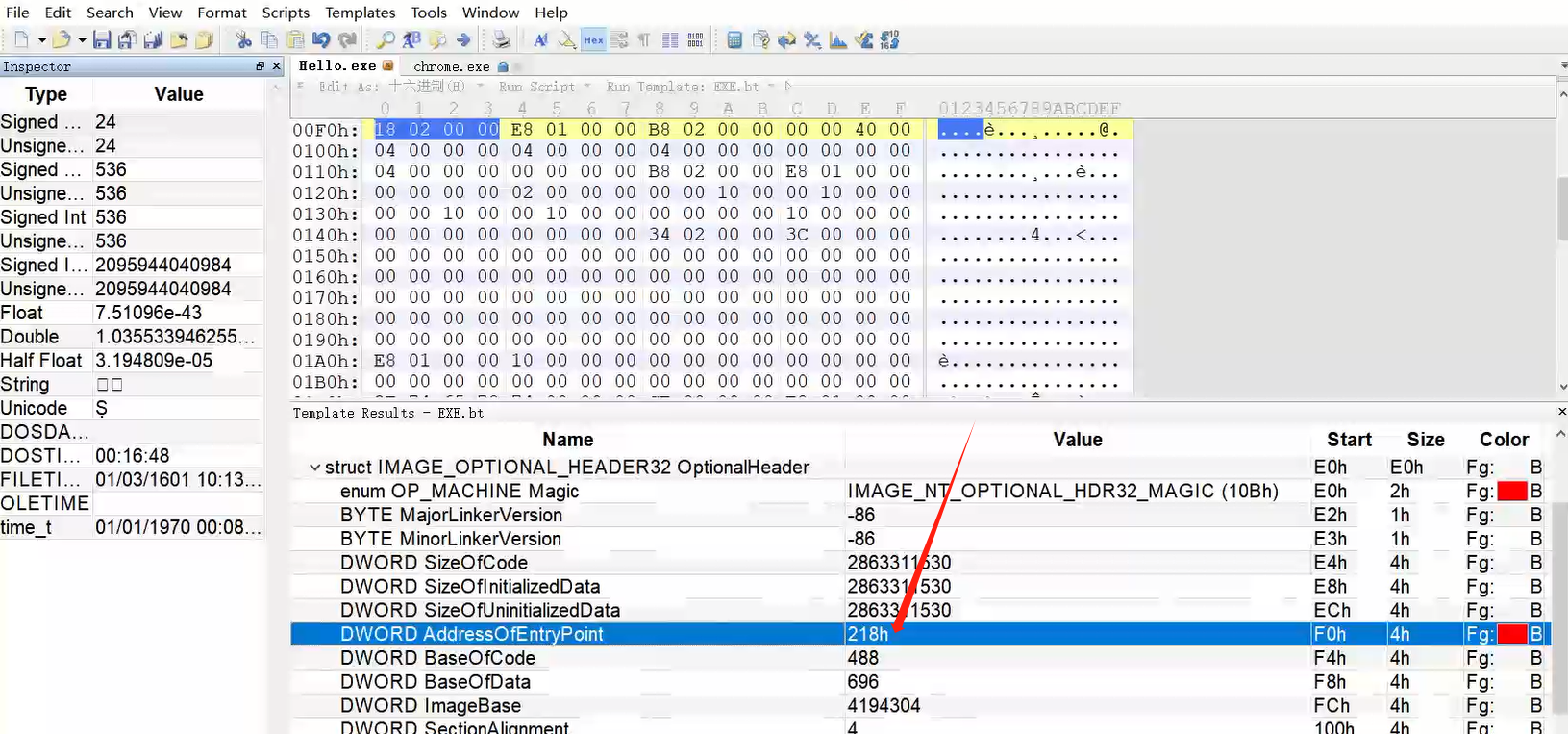Click the Paste clipboard icon
This screenshot has width=1568, height=734.
tap(295, 39)
